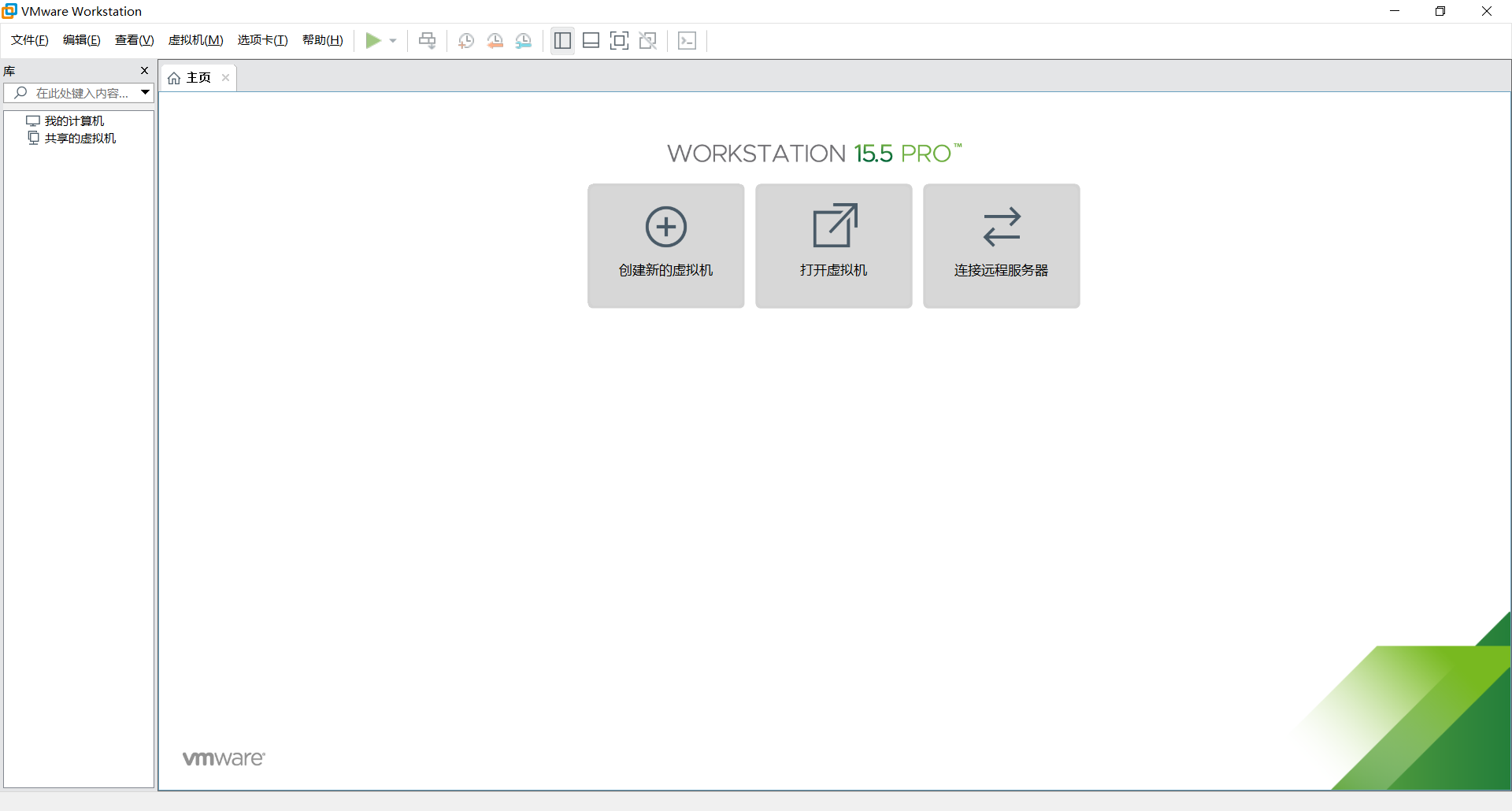Open the 虚拟机(M) menu
Screen dimensions: 1512x811
tap(196, 40)
